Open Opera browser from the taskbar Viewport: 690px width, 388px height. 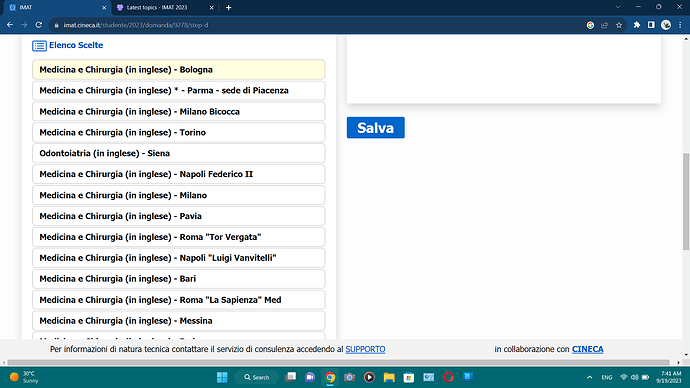(x=448, y=377)
